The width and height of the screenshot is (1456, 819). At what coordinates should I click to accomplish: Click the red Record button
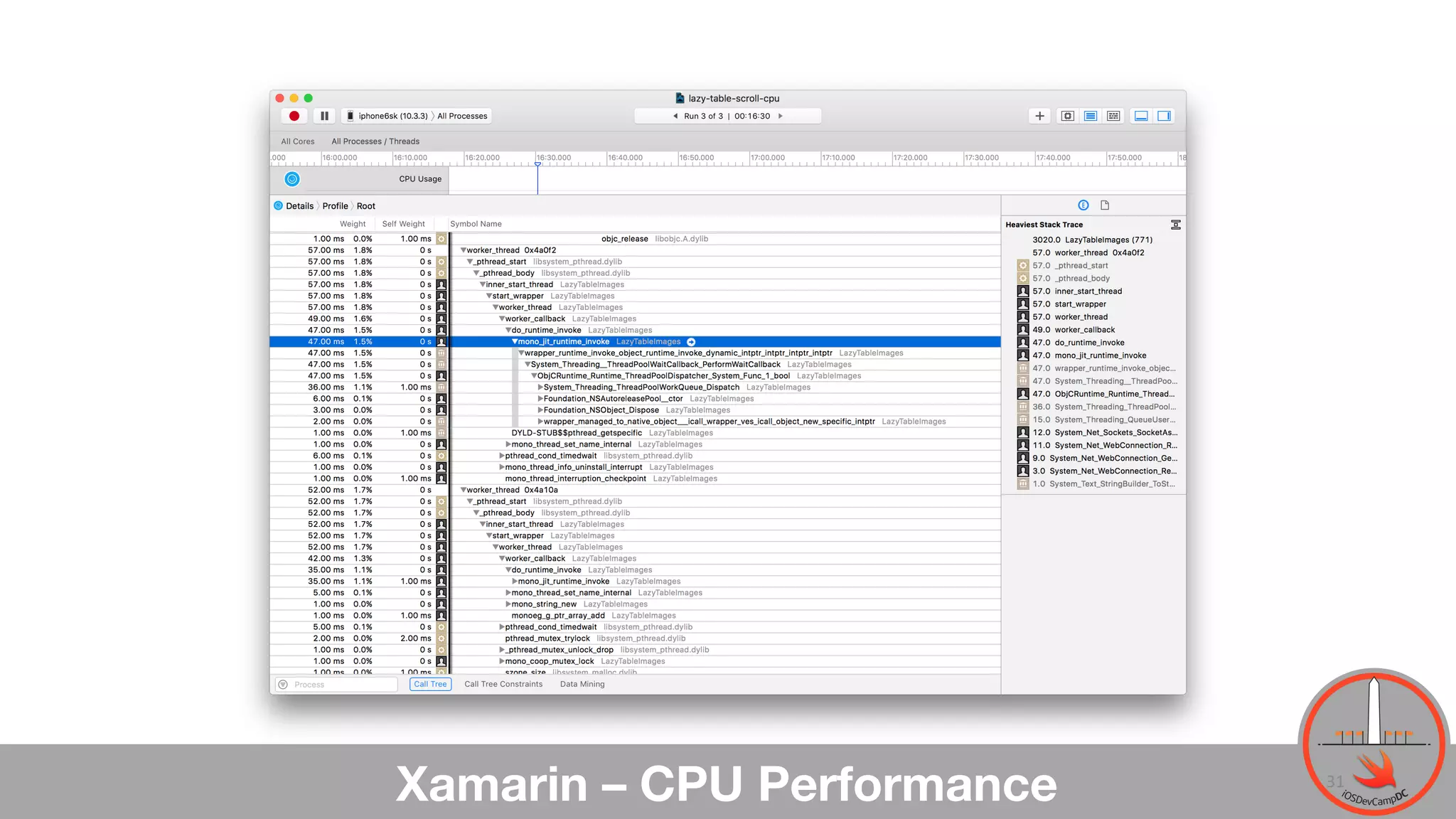(294, 116)
